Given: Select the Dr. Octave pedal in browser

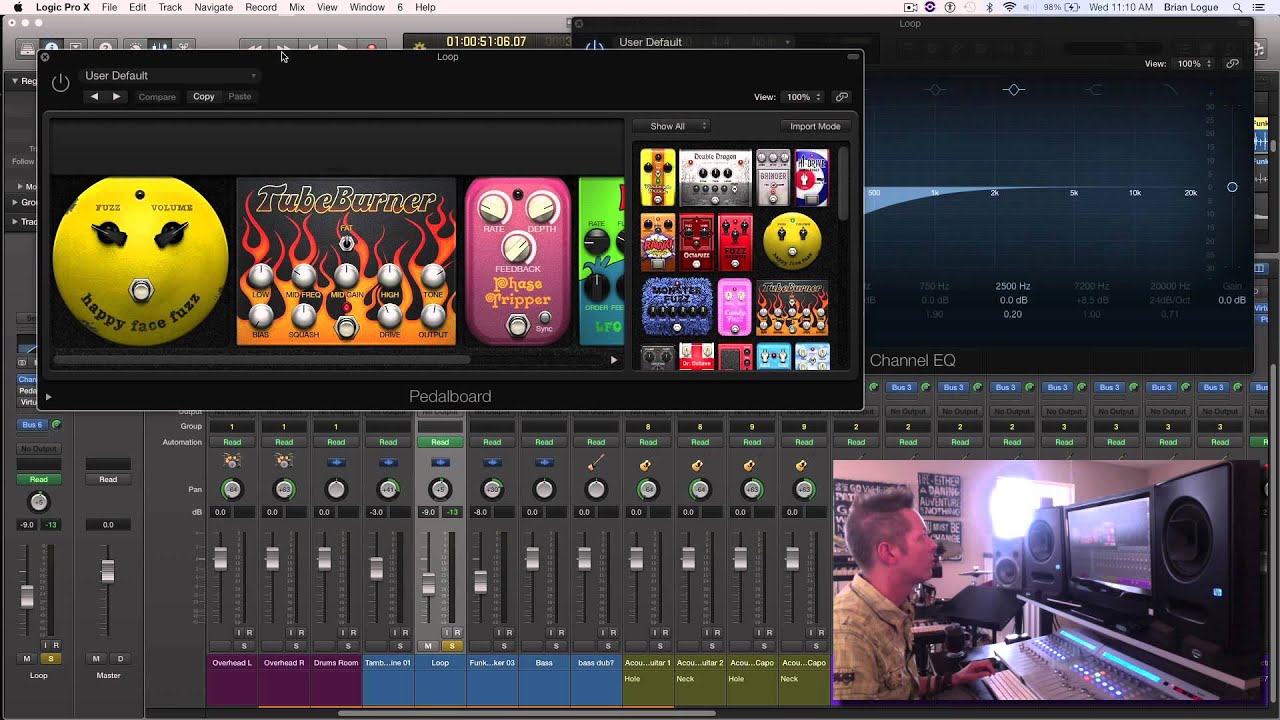Looking at the screenshot, I should pyautogui.click(x=696, y=356).
